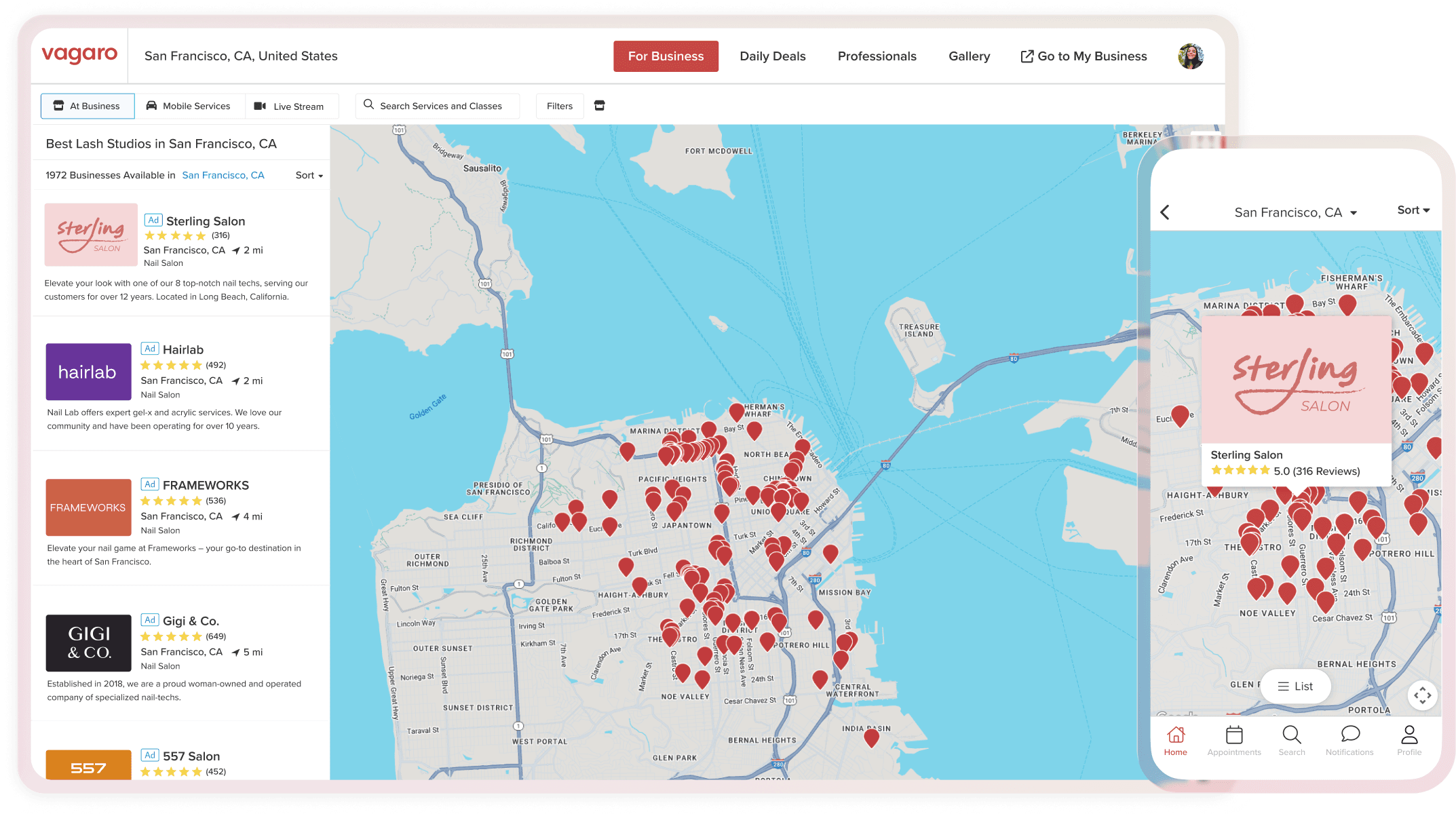Viewport: 1456px width, 814px height.
Task: Click the San Francisco, CA location link
Action: tap(223, 175)
